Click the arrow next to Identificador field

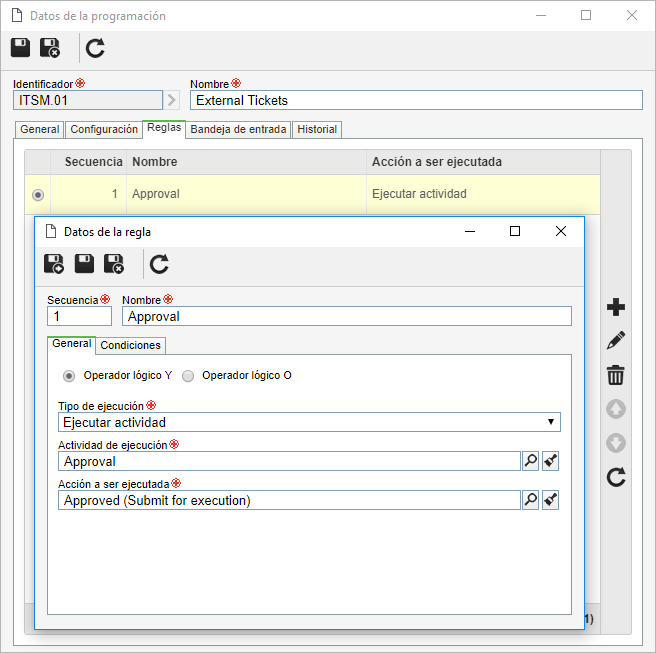click(172, 100)
